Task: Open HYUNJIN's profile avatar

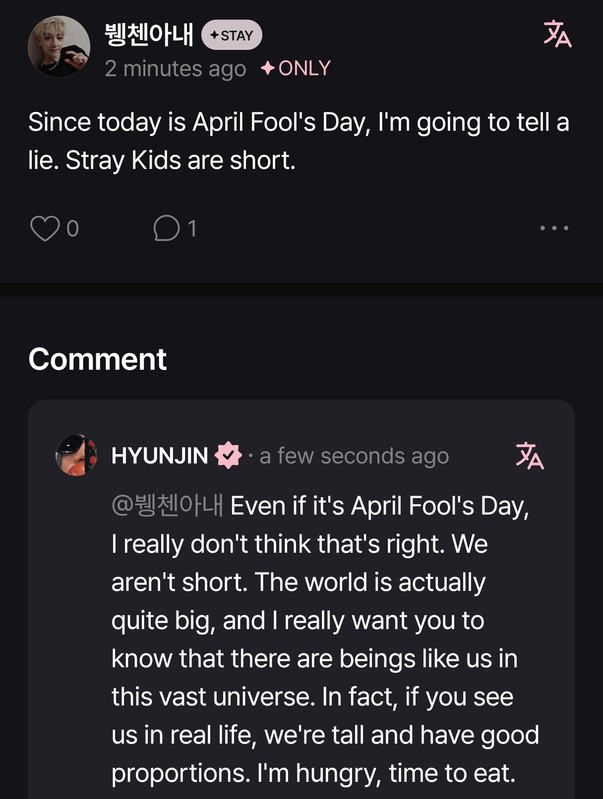Action: coord(76,456)
